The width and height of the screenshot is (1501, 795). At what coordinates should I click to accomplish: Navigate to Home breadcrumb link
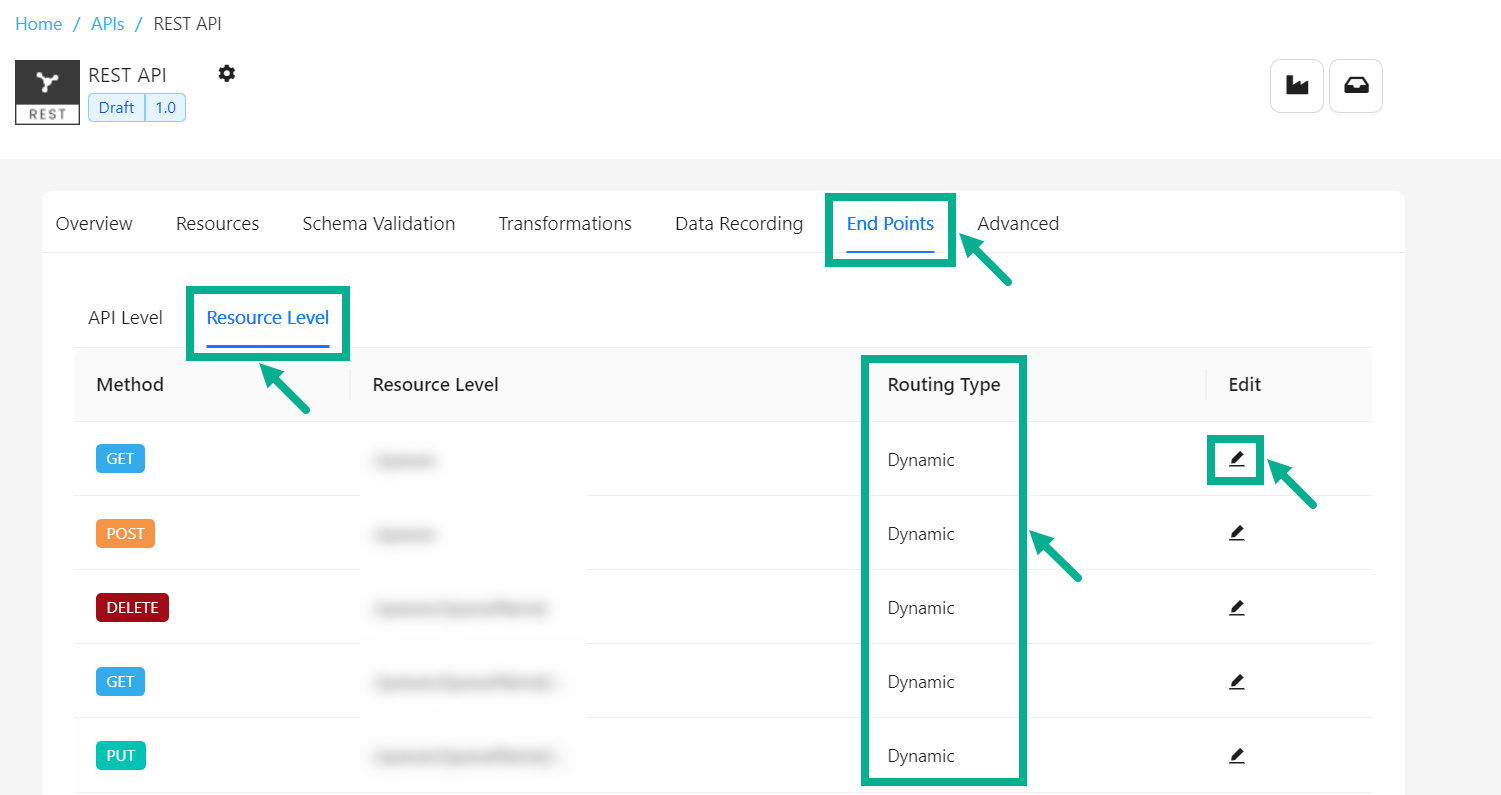coord(38,24)
